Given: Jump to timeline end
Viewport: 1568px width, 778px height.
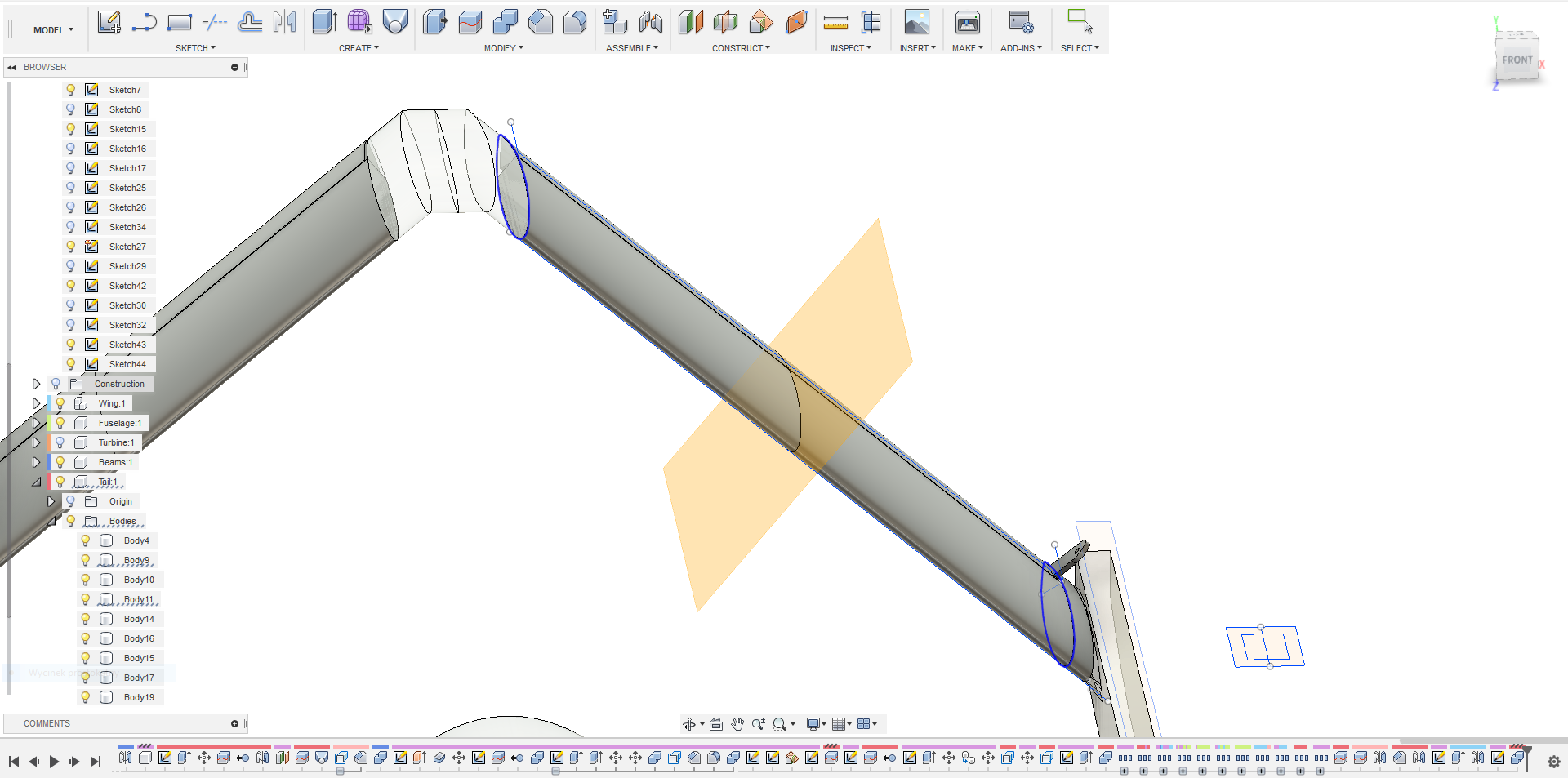Looking at the screenshot, I should [x=95, y=762].
